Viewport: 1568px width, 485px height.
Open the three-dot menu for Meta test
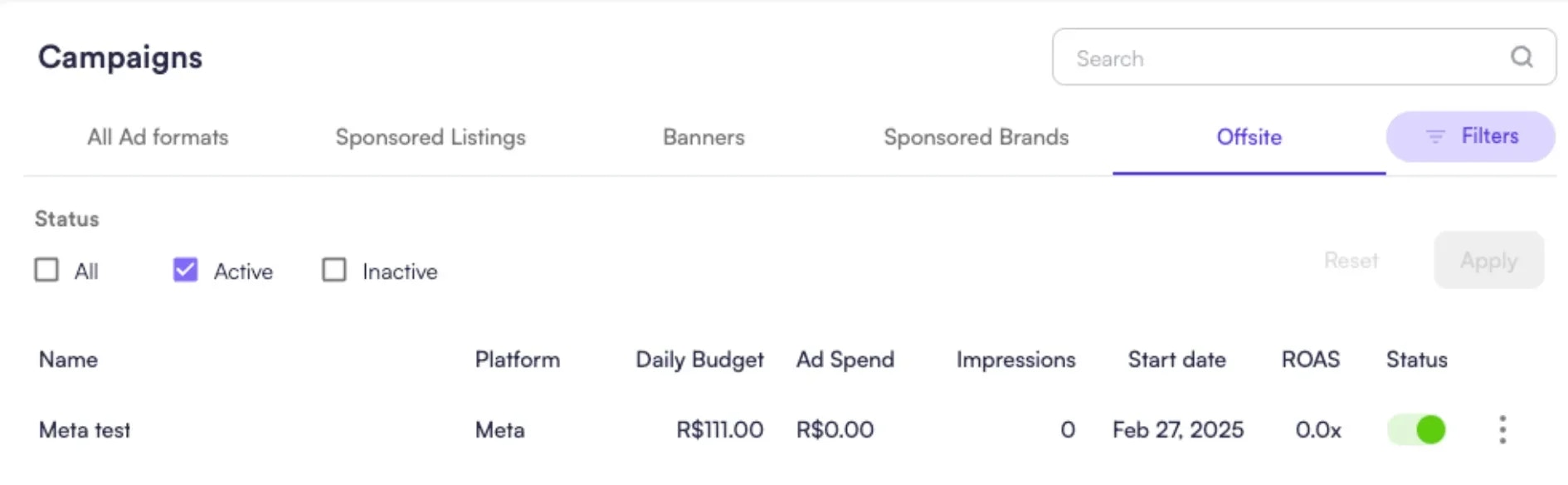coord(1502,429)
